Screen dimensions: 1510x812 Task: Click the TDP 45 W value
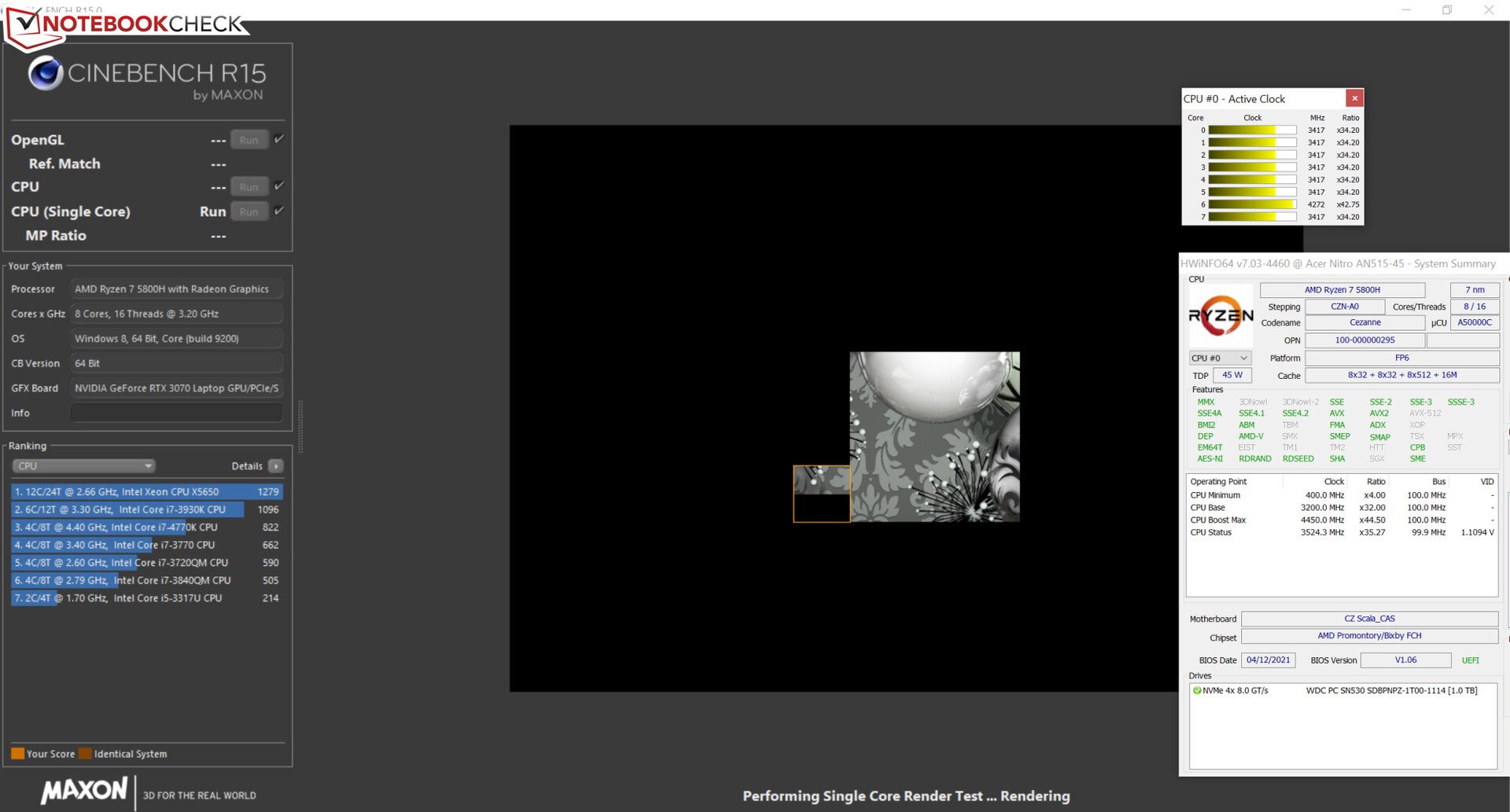click(x=1232, y=376)
